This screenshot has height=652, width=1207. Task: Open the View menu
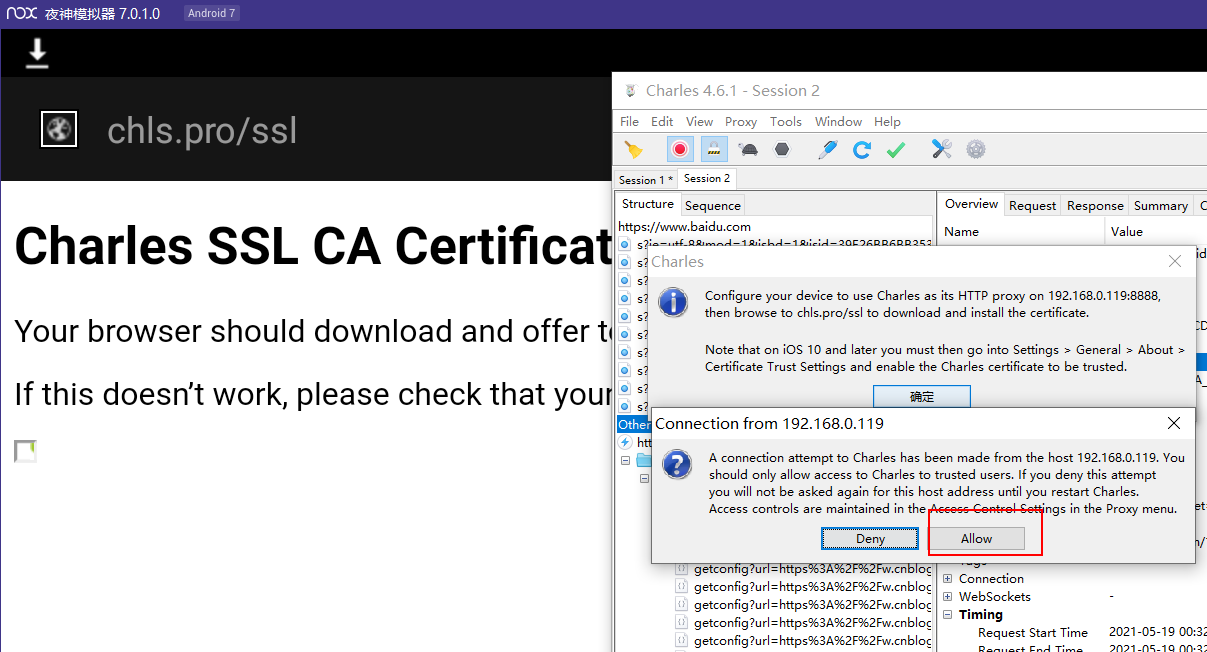point(699,121)
